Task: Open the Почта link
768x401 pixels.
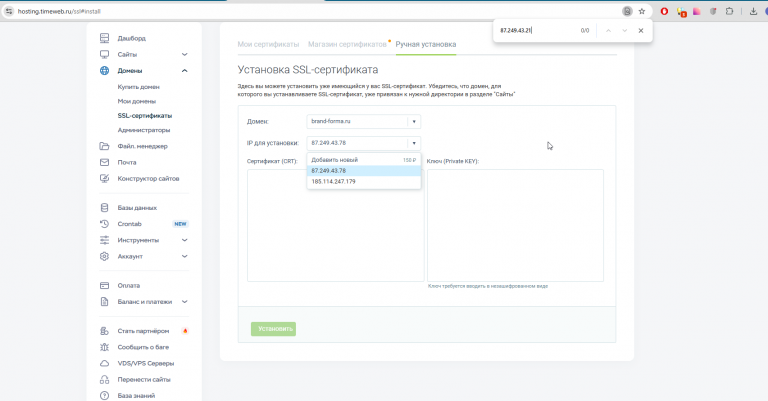Action: (x=127, y=162)
